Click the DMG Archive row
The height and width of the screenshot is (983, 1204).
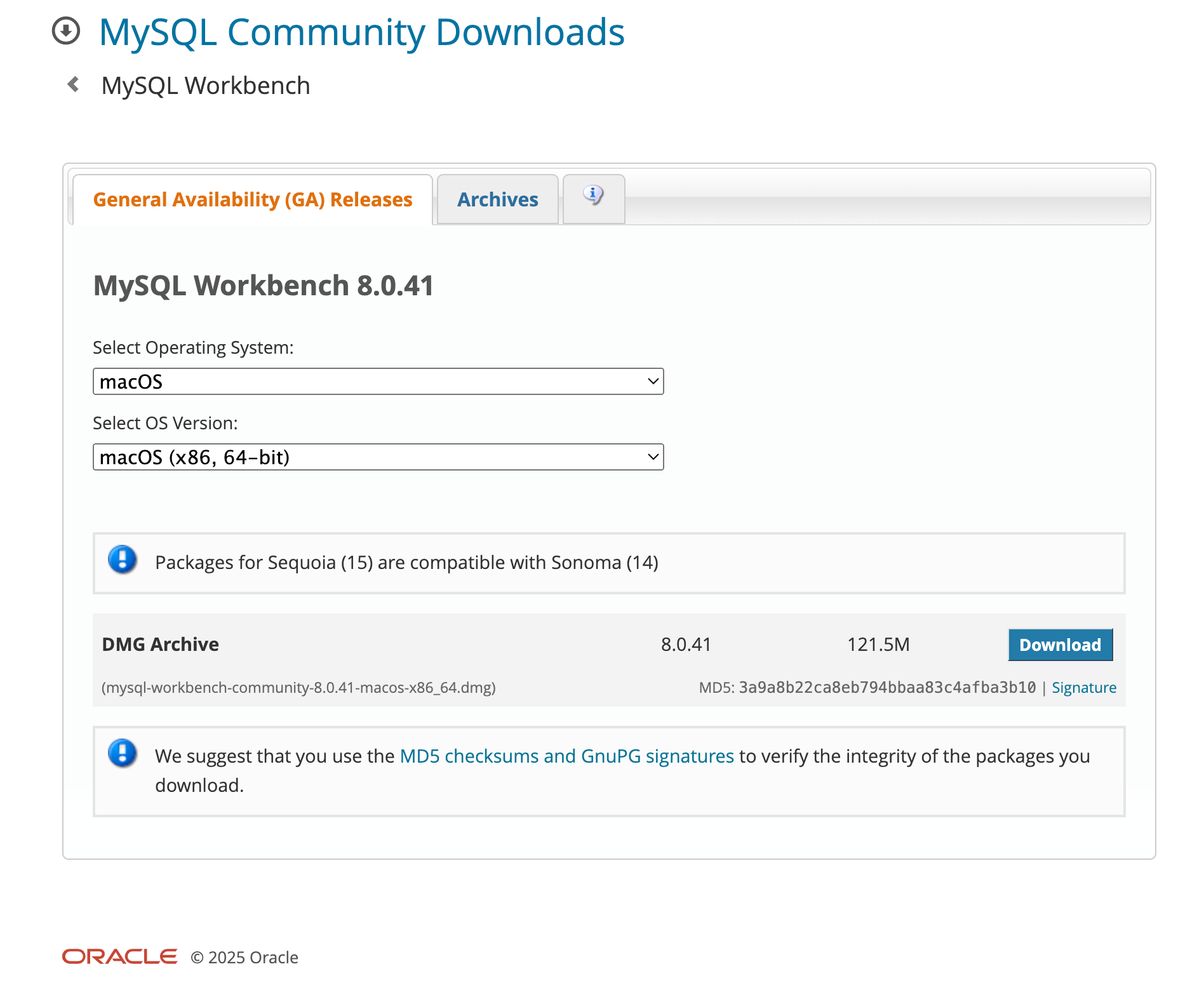pyautogui.click(x=161, y=644)
